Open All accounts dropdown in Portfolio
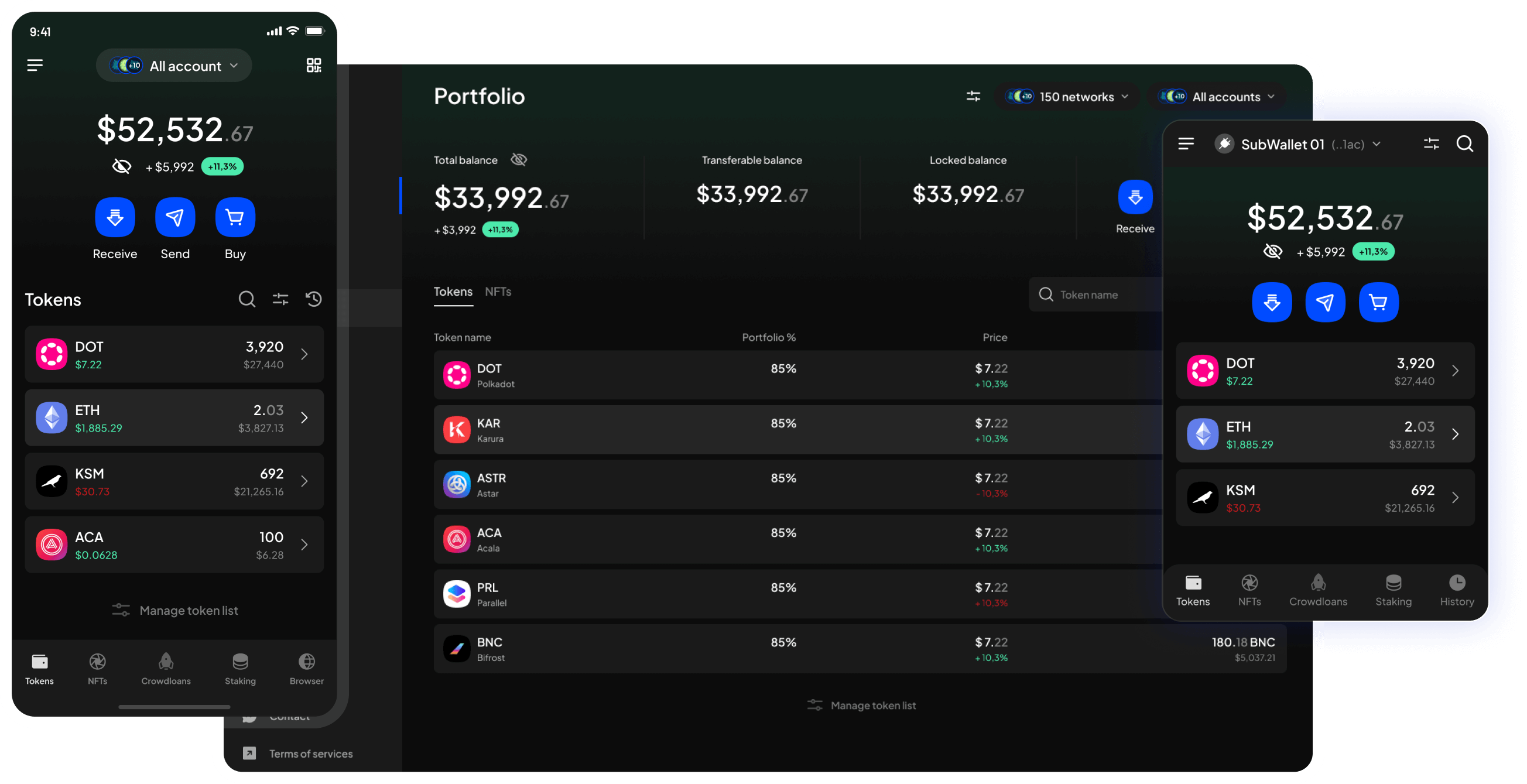Screen dimensions: 1527x784 pos(1216,97)
